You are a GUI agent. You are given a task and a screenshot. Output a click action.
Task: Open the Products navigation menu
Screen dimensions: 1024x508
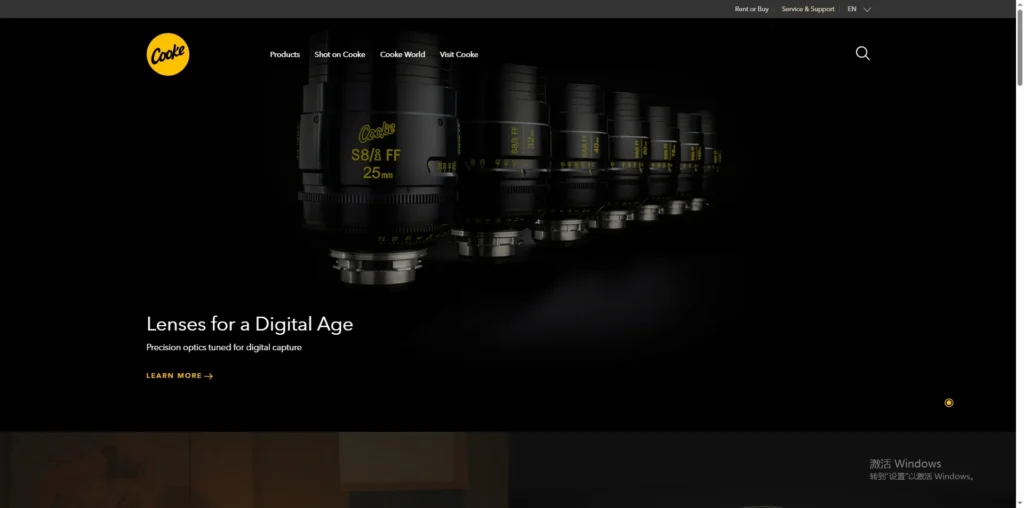pos(284,54)
